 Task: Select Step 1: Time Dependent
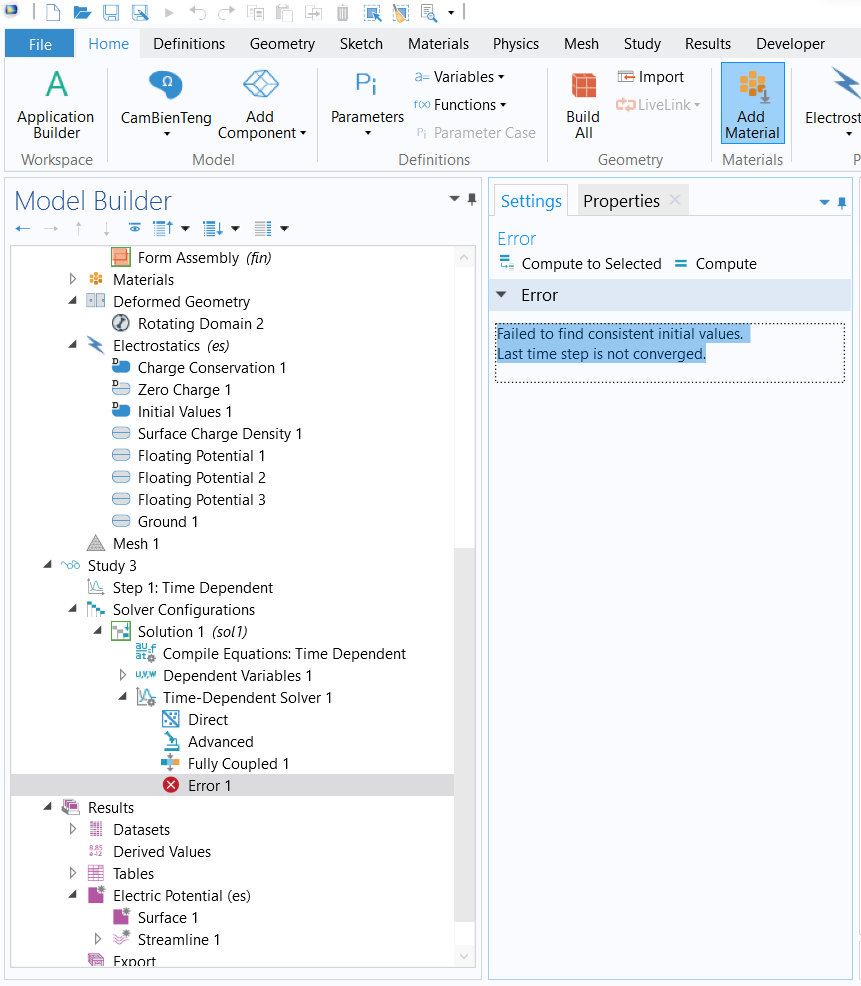point(192,587)
